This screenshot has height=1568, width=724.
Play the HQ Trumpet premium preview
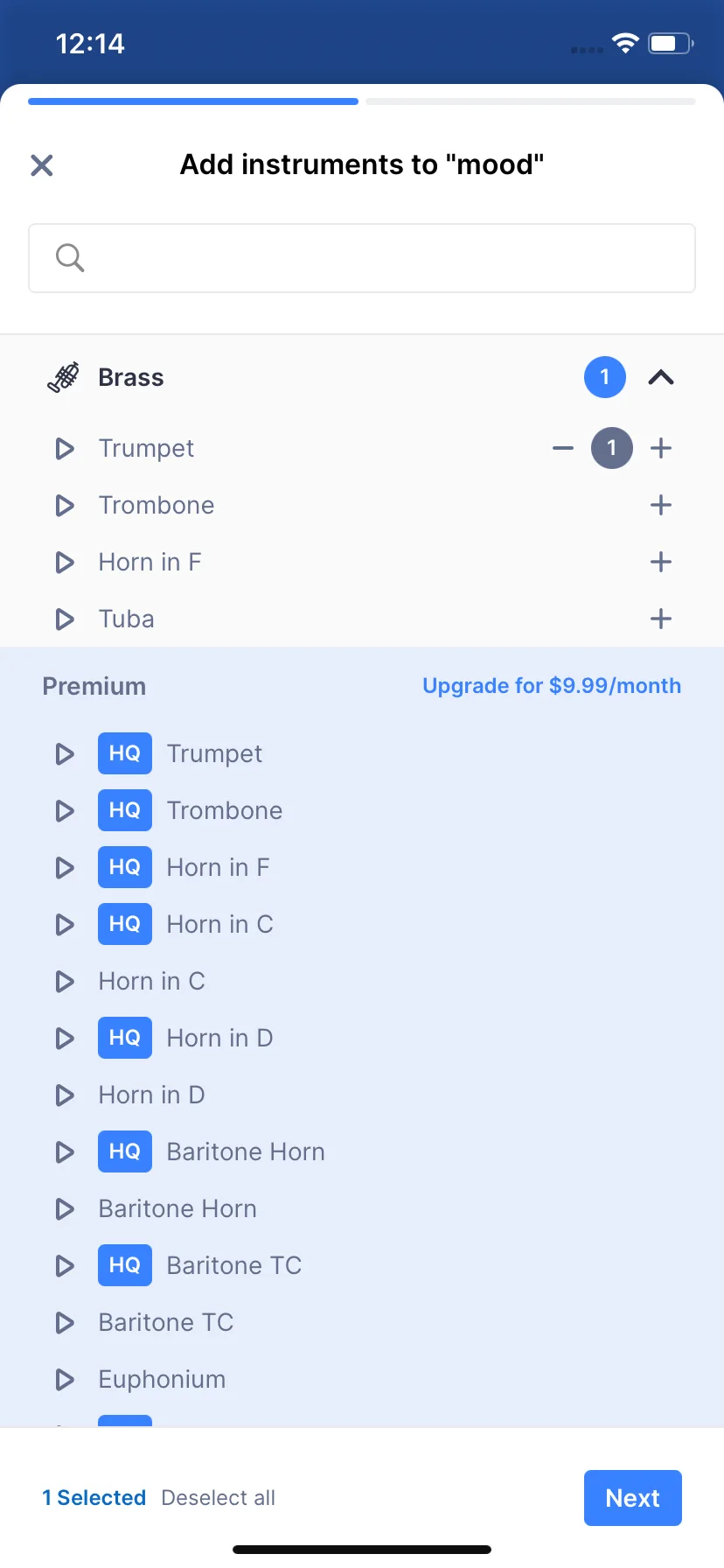coord(65,754)
